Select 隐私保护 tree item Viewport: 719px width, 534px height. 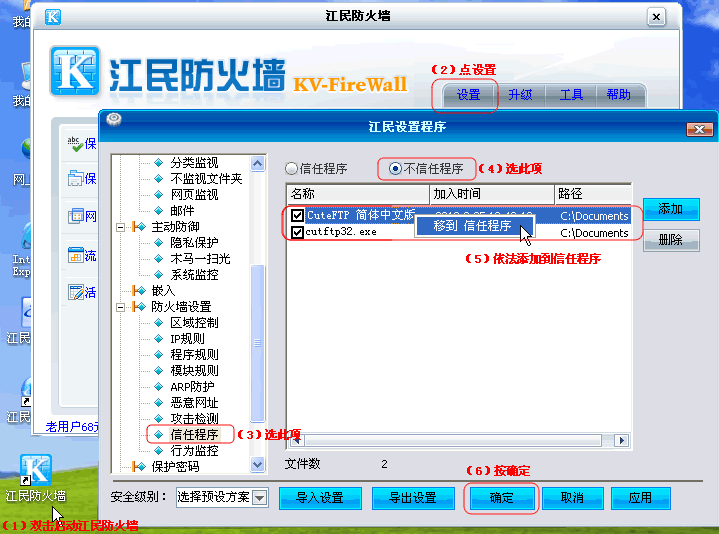pos(194,242)
